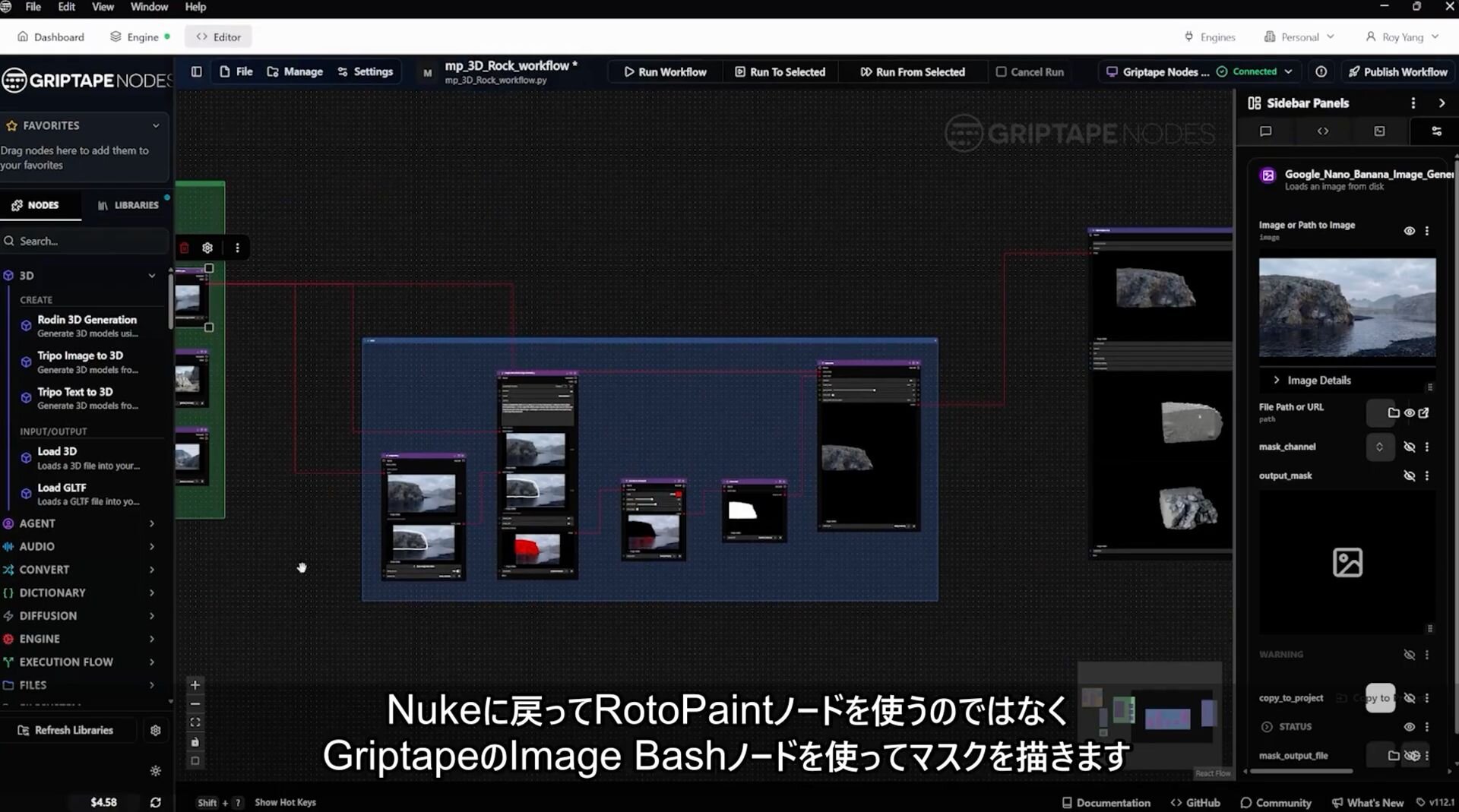The height and width of the screenshot is (812, 1459).
Task: Toggle visibility of STATUS section
Action: coord(1410,727)
